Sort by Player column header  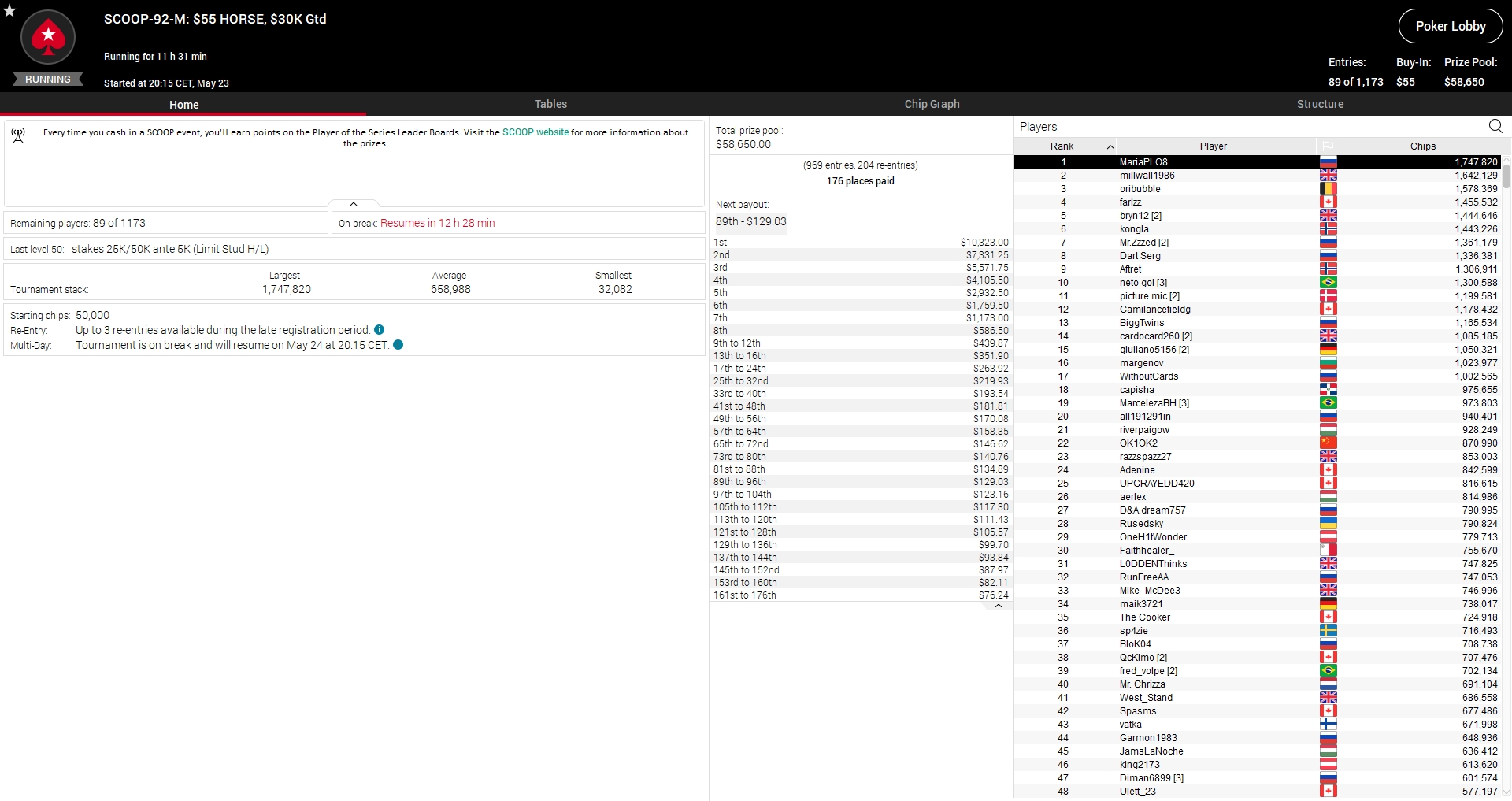click(1214, 146)
